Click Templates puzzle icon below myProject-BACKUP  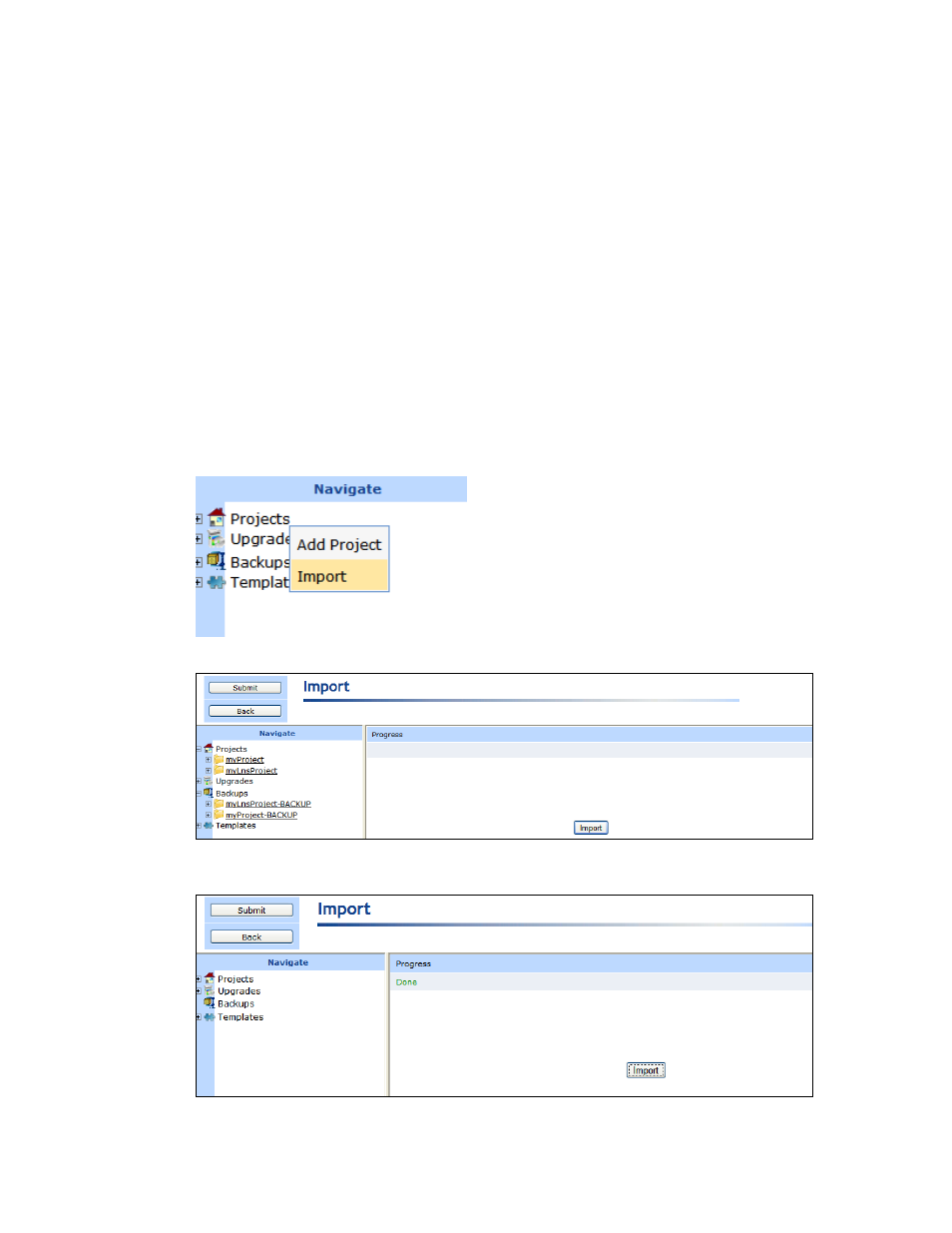pos(209,826)
